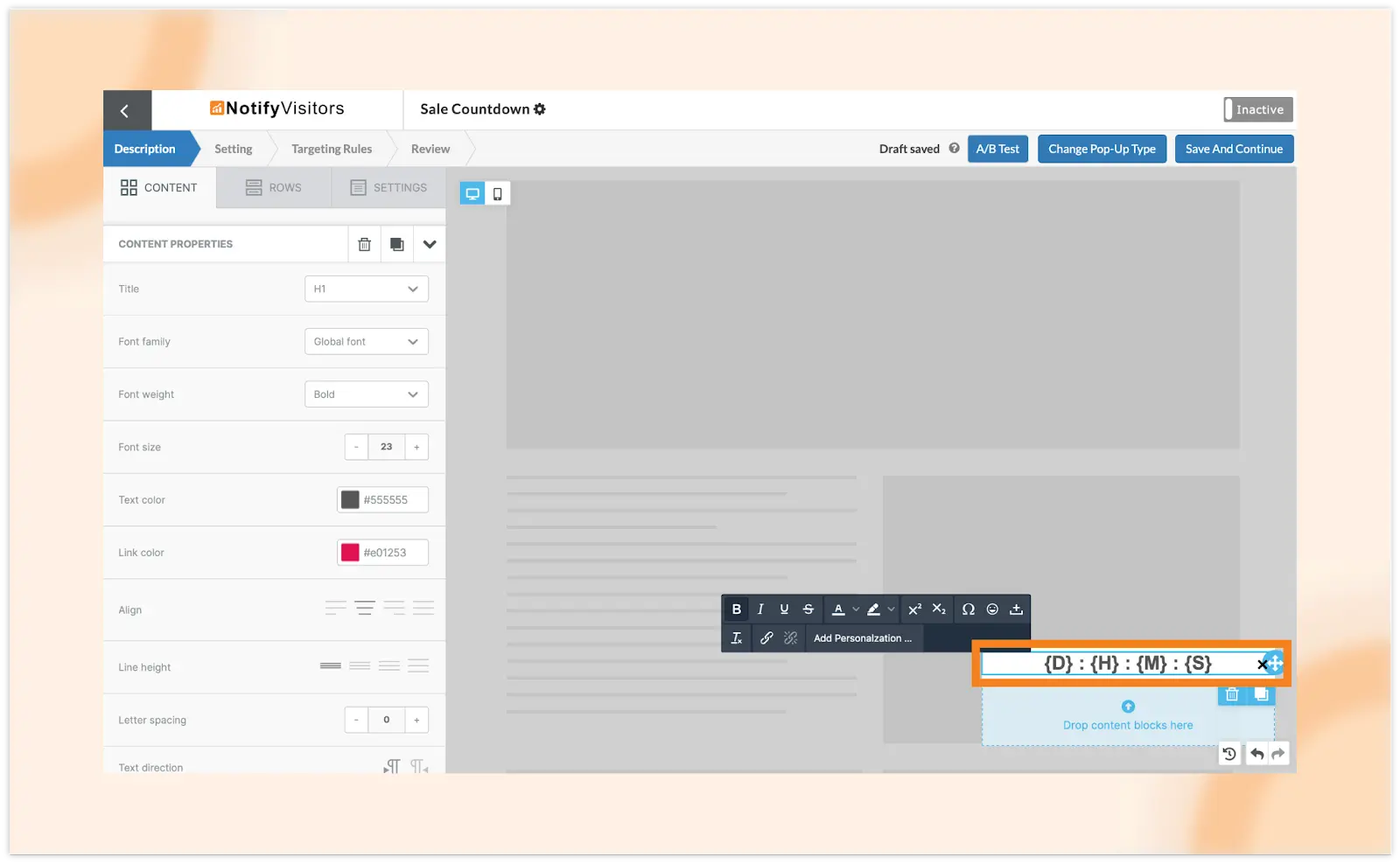Switch to the ROWS tab
This screenshot has width=1400, height=864.
point(274,187)
